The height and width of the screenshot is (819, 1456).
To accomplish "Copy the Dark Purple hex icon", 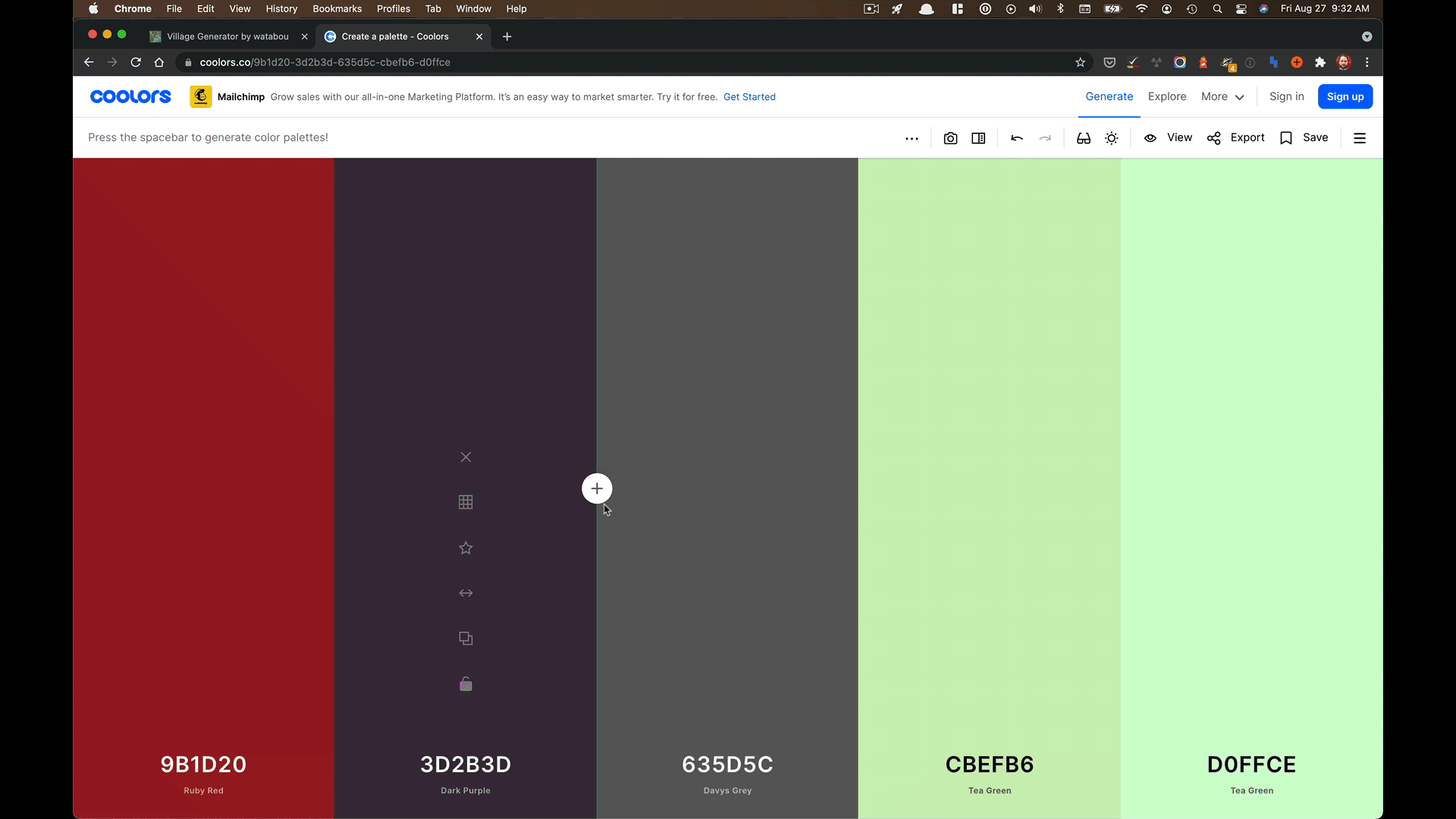I will click(x=466, y=639).
